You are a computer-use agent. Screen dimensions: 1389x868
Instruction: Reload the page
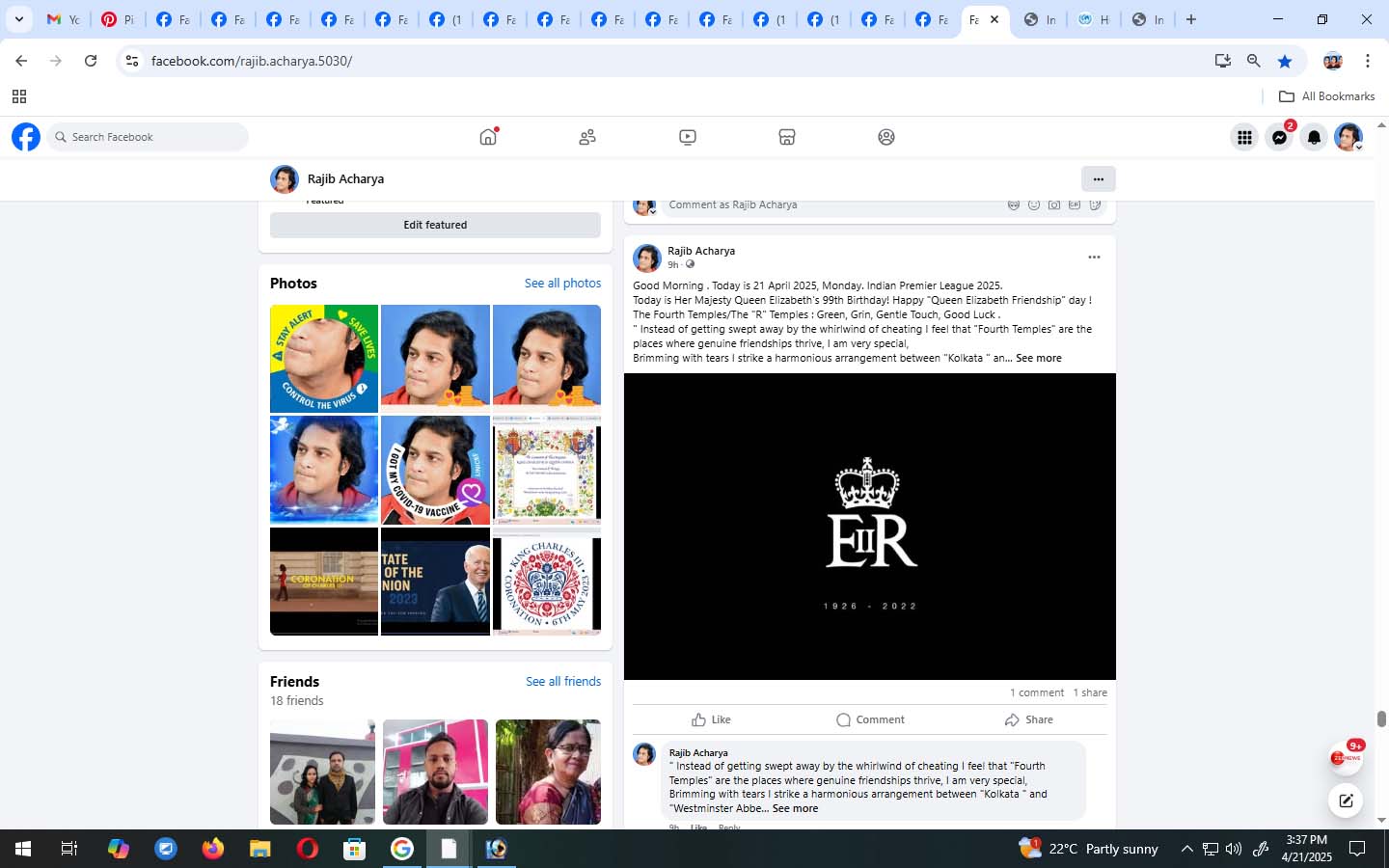[91, 61]
